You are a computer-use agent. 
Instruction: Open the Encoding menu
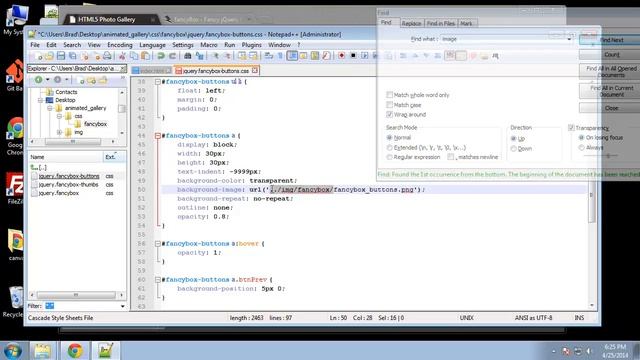(120, 45)
